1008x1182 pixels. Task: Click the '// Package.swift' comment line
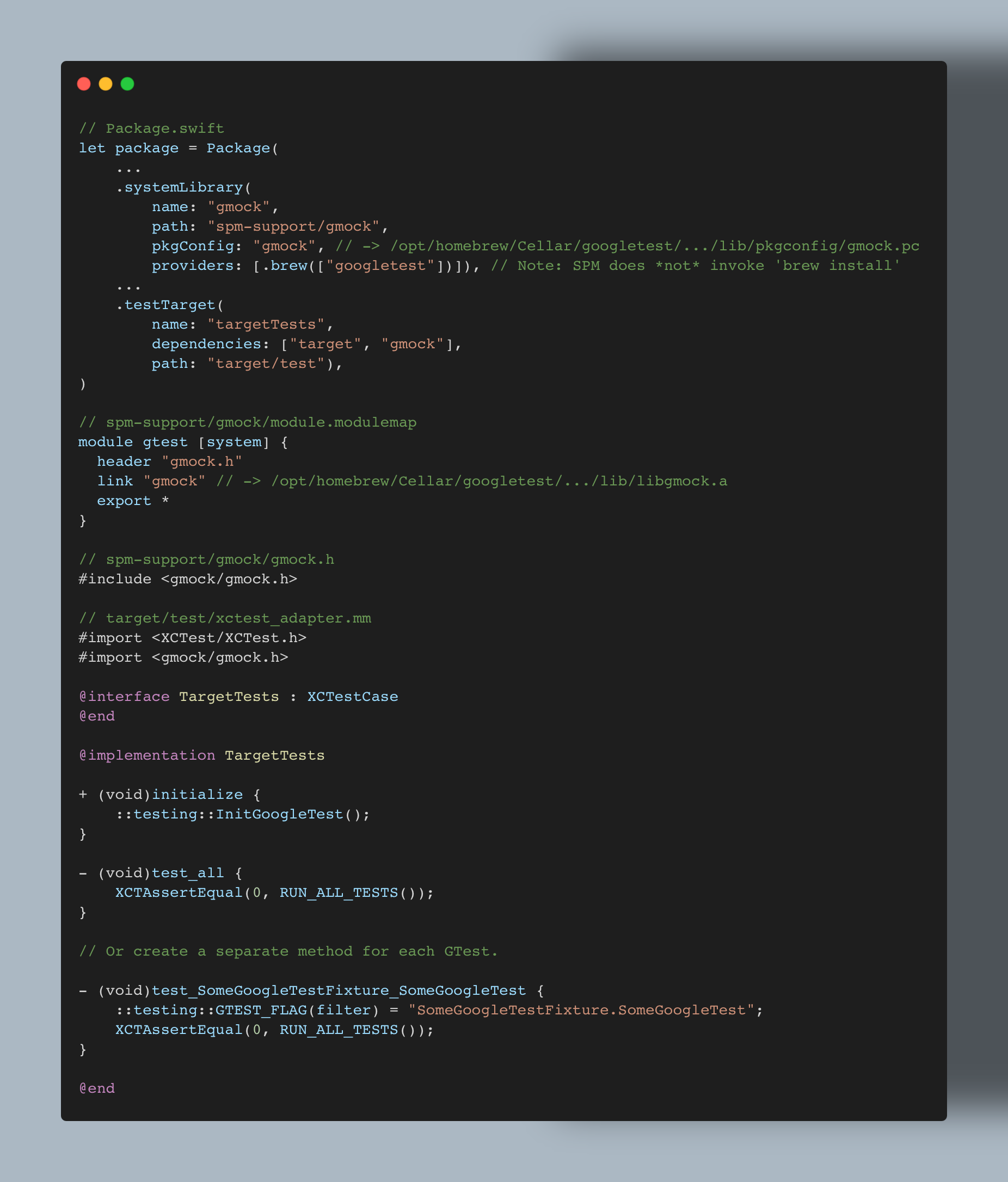[151, 128]
